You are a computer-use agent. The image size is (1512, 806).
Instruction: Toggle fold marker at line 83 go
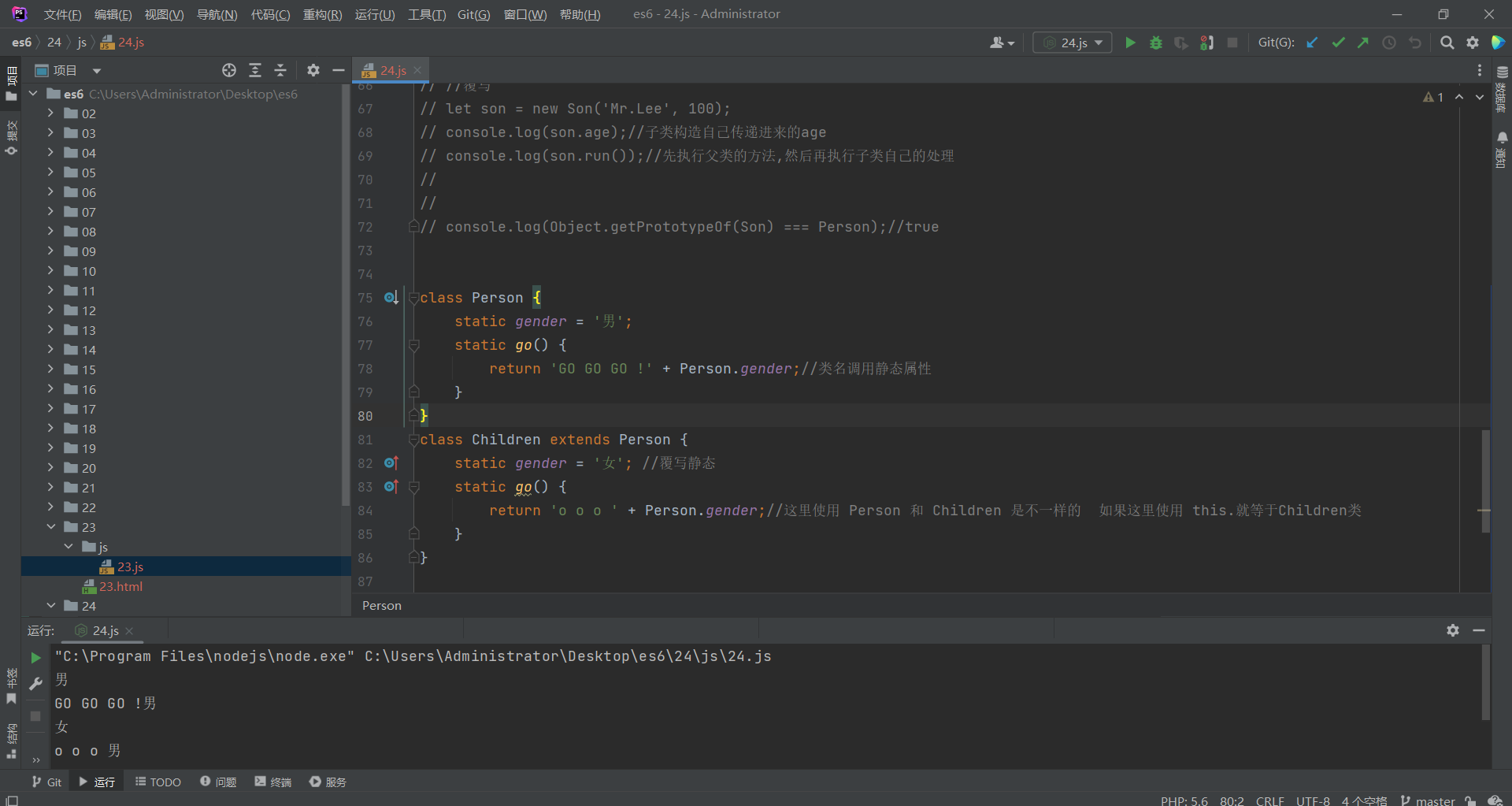pyautogui.click(x=413, y=487)
